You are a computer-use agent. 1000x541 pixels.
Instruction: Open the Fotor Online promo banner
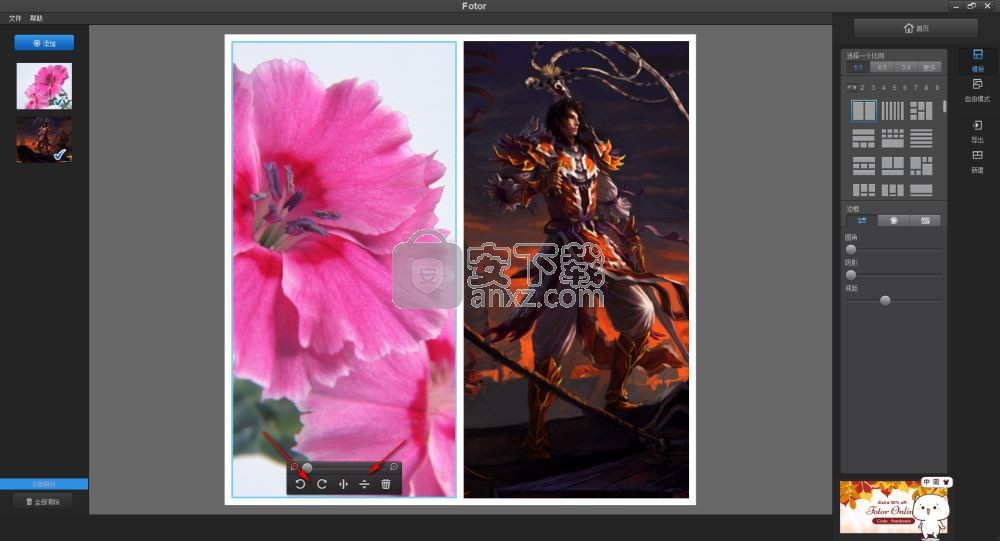(x=893, y=507)
